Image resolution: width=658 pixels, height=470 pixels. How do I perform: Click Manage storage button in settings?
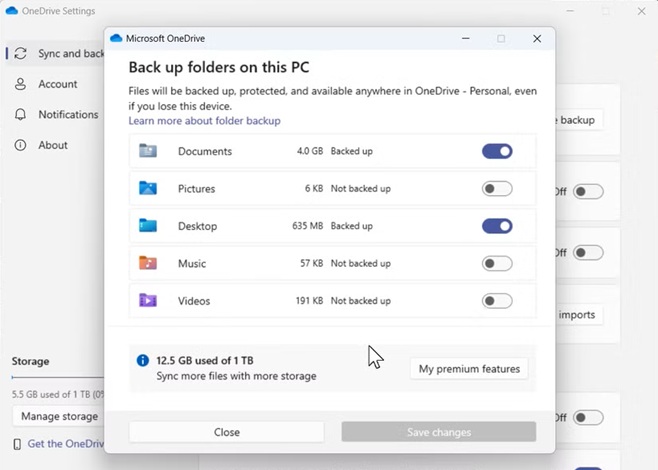click(59, 416)
